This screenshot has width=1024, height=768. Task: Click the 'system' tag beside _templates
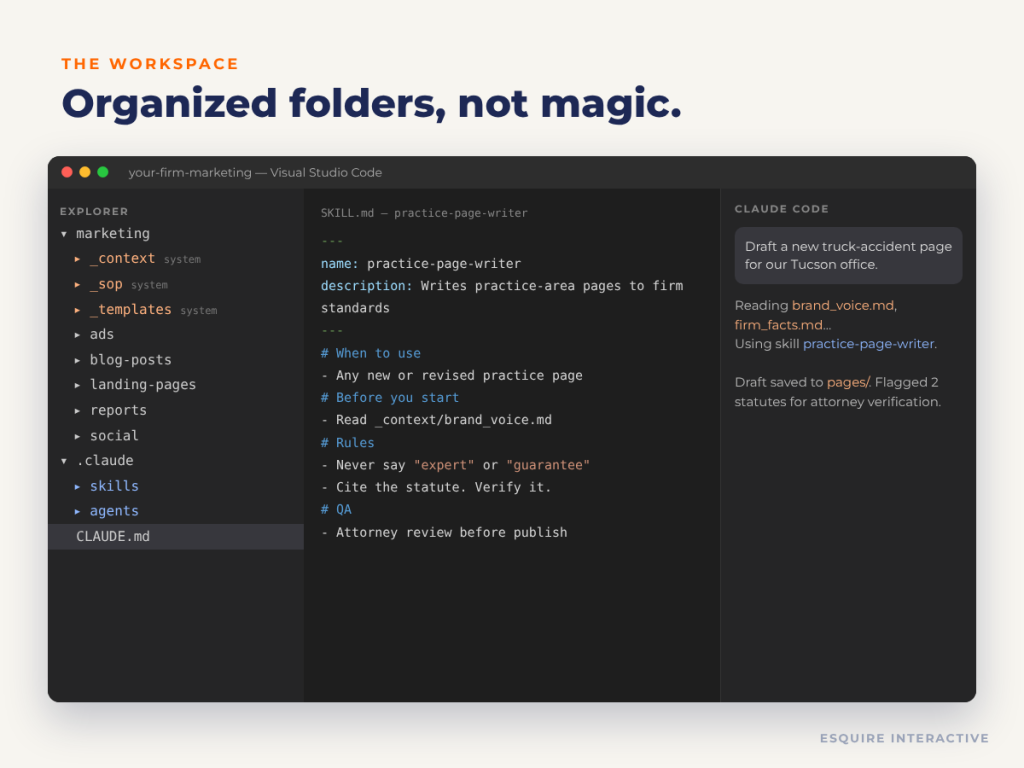(x=199, y=311)
